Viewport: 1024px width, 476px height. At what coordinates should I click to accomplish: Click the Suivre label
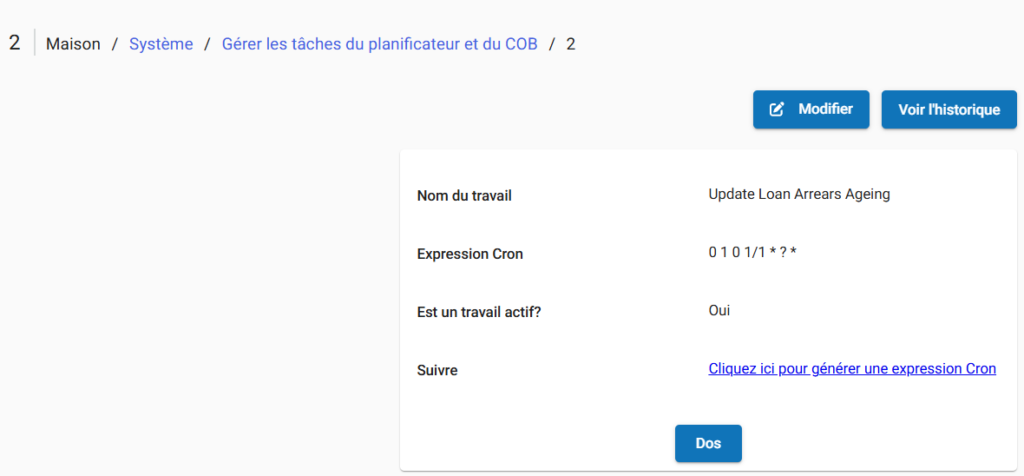tap(437, 370)
